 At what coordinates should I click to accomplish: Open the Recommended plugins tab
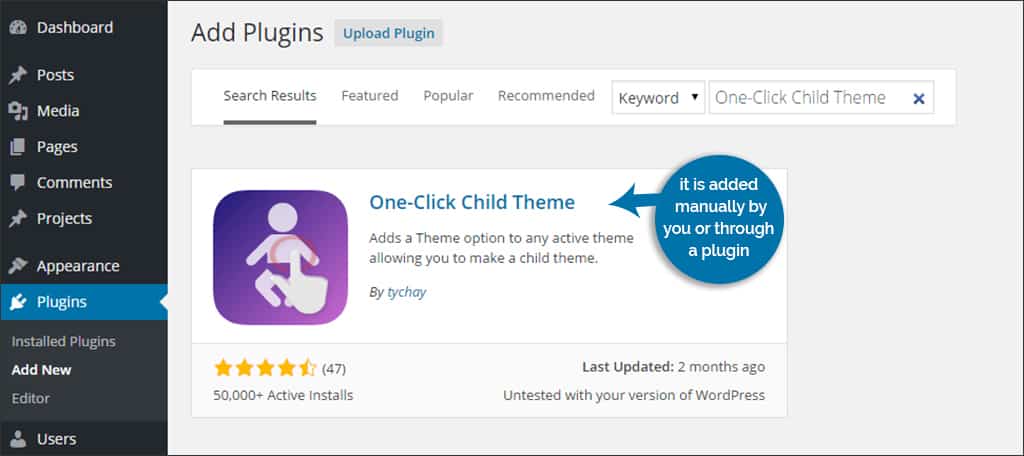coord(546,96)
